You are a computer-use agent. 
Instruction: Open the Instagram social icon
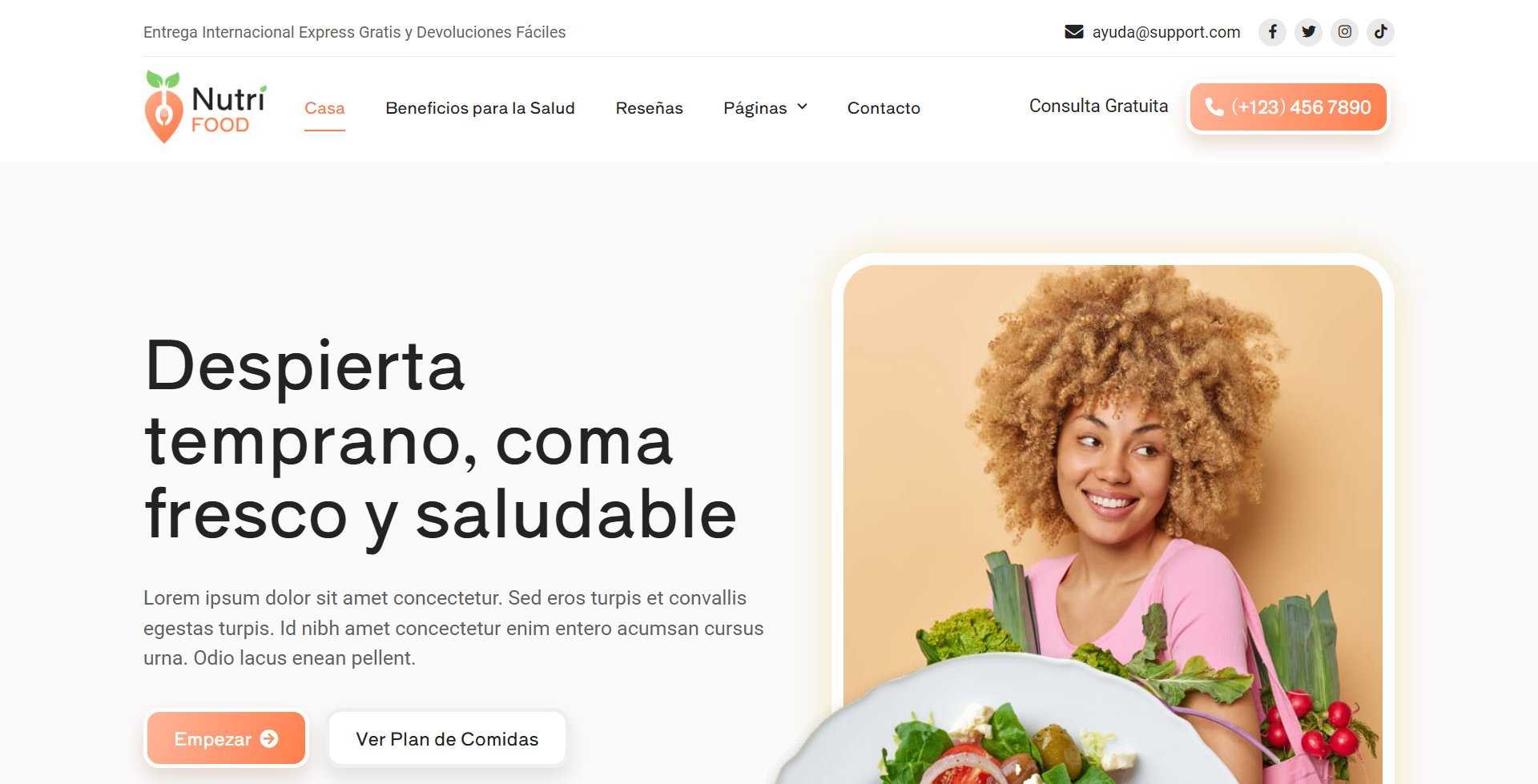tap(1344, 32)
